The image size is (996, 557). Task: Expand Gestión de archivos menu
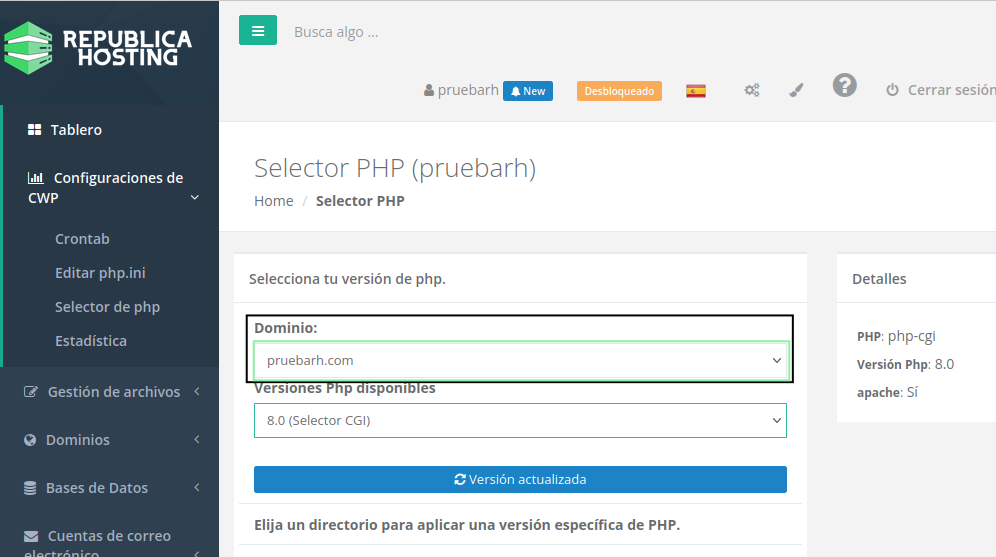coord(112,392)
